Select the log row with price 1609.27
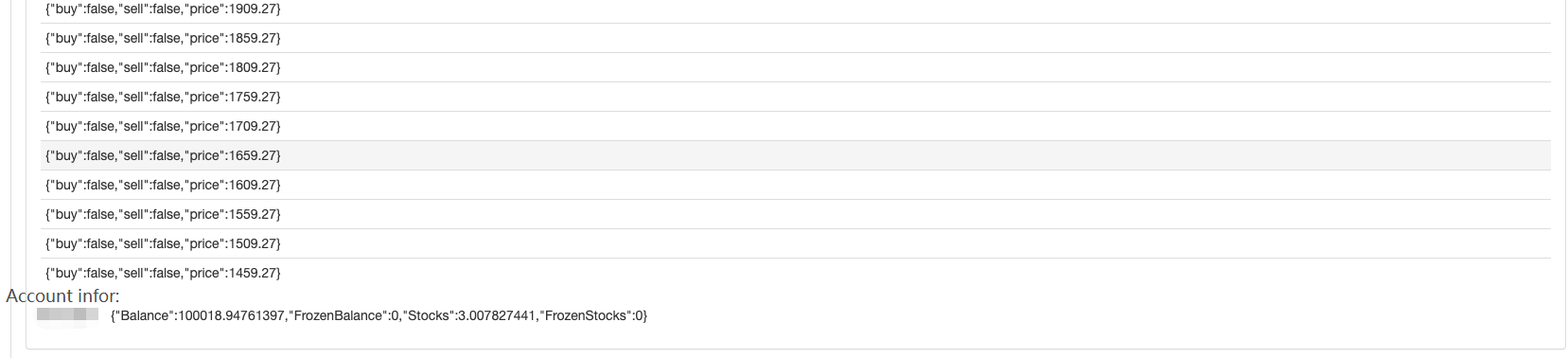This screenshot has width=1568, height=358. pos(795,185)
